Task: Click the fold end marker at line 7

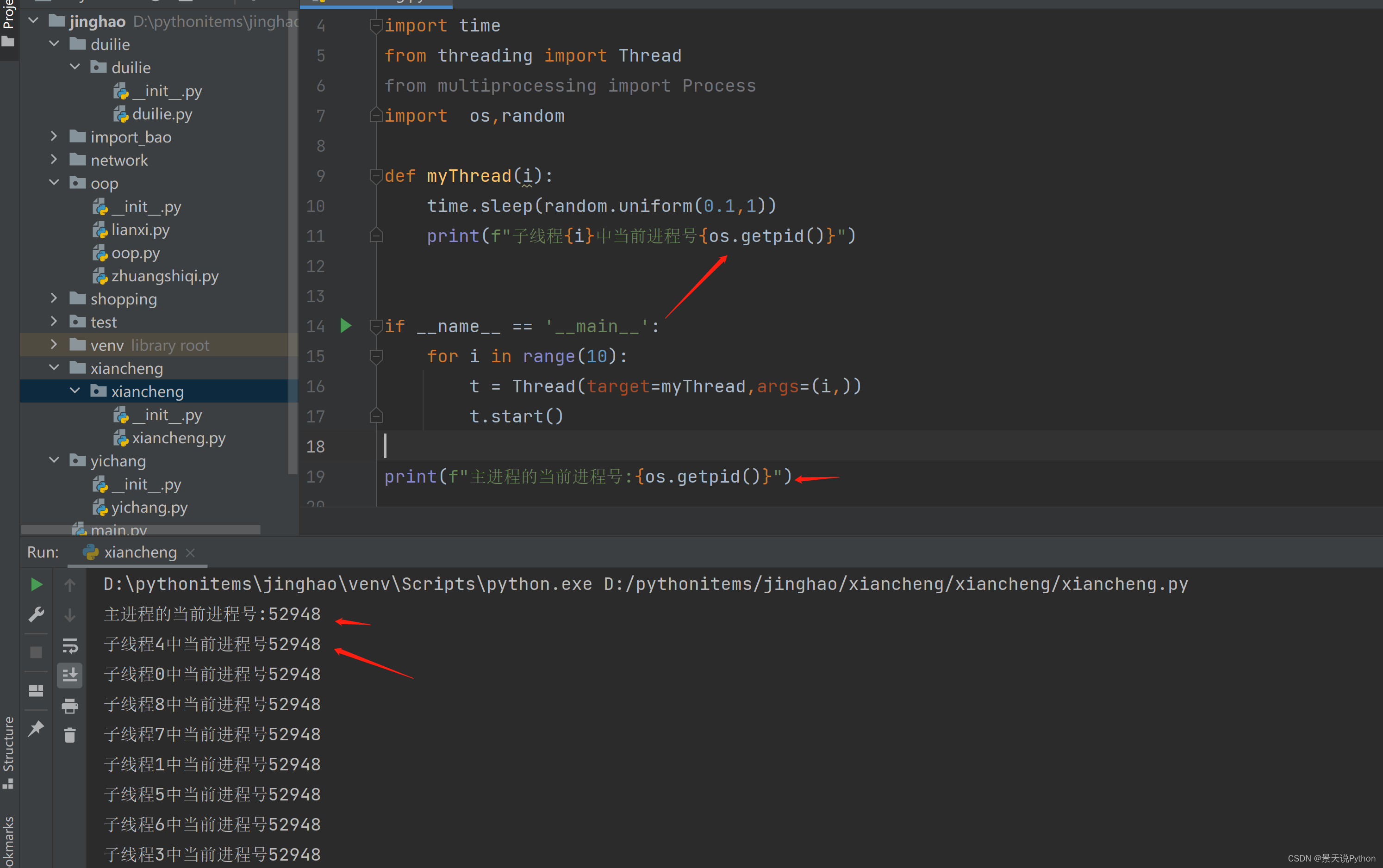Action: coord(376,115)
